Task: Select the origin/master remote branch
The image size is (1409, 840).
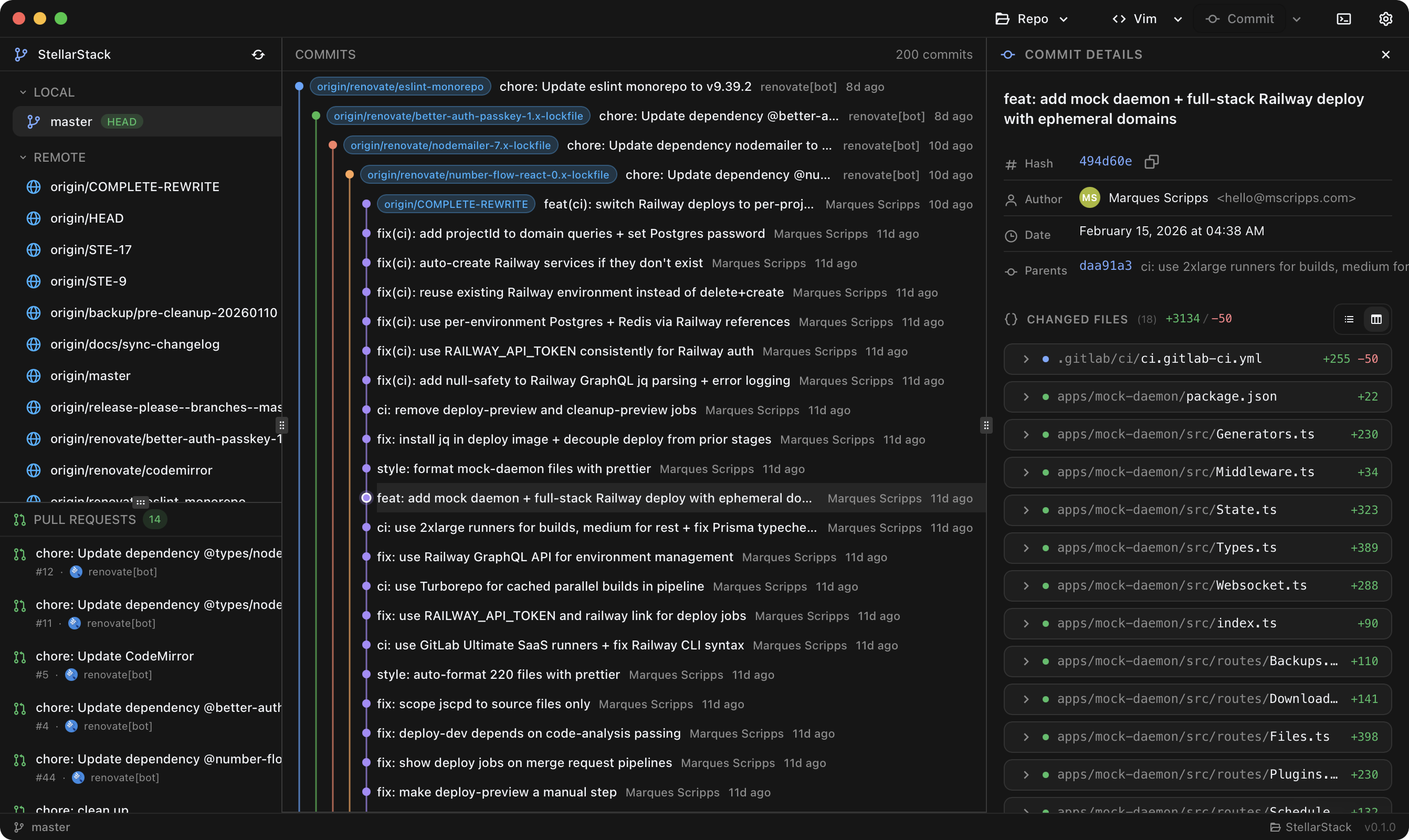Action: [90, 376]
